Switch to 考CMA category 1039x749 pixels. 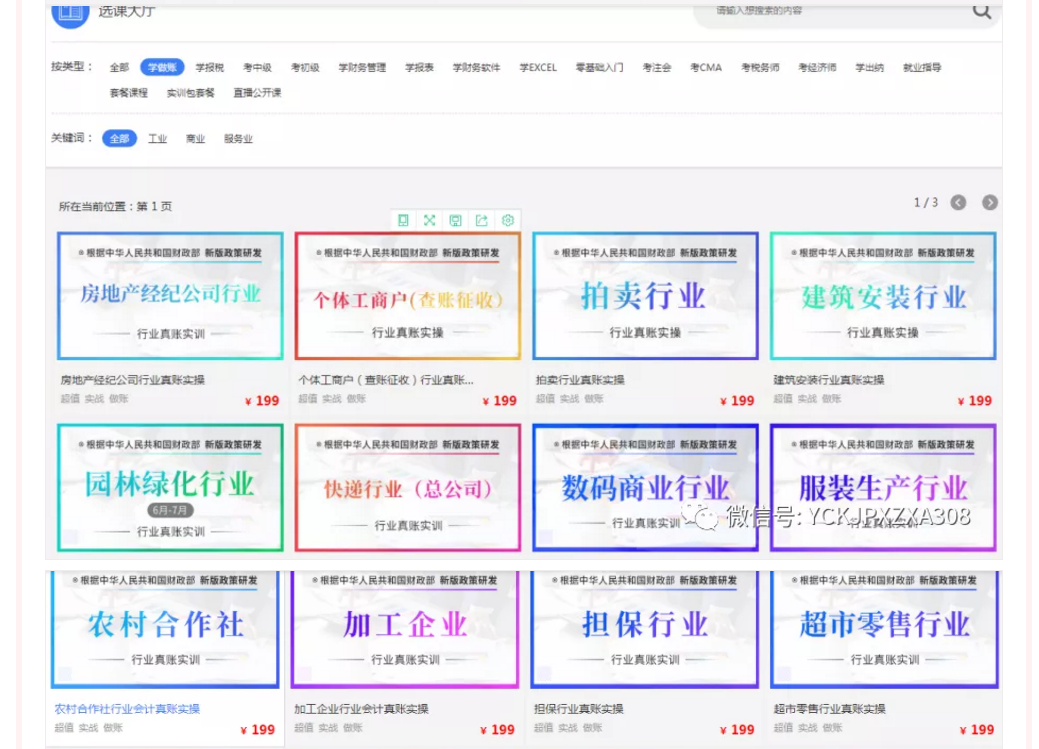[x=705, y=68]
